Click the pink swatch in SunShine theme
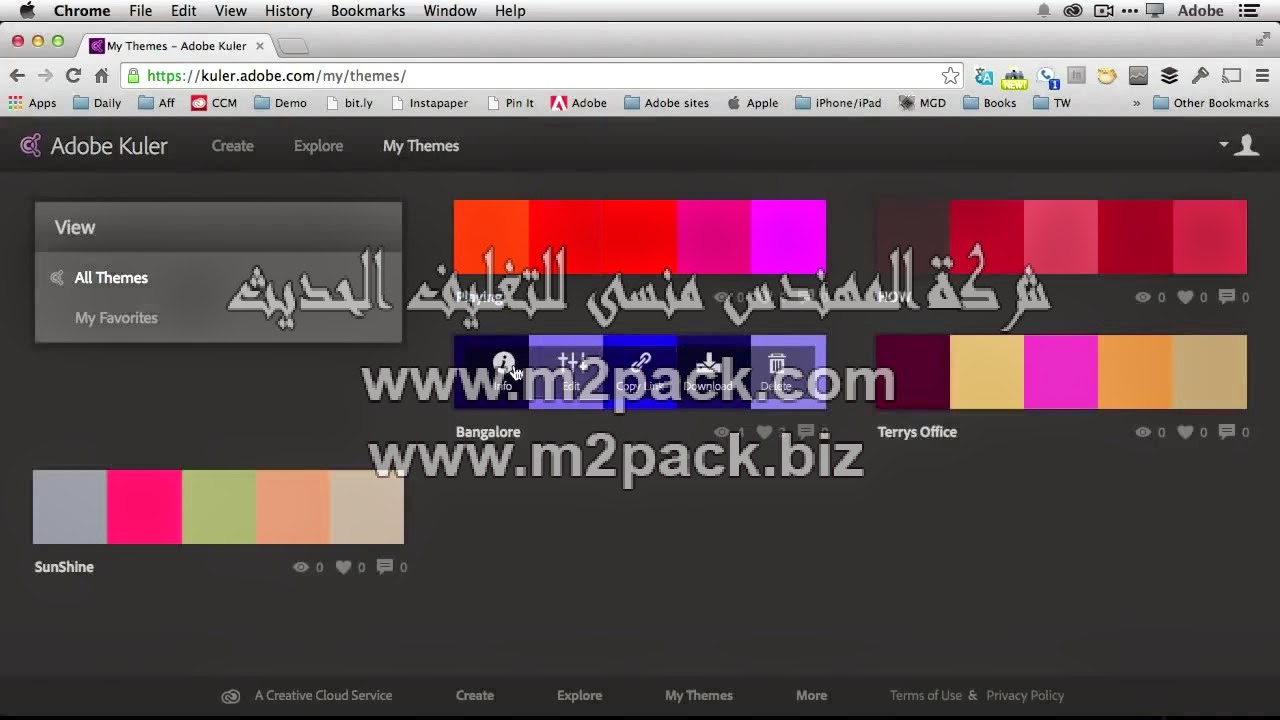1280x720 pixels. click(144, 507)
